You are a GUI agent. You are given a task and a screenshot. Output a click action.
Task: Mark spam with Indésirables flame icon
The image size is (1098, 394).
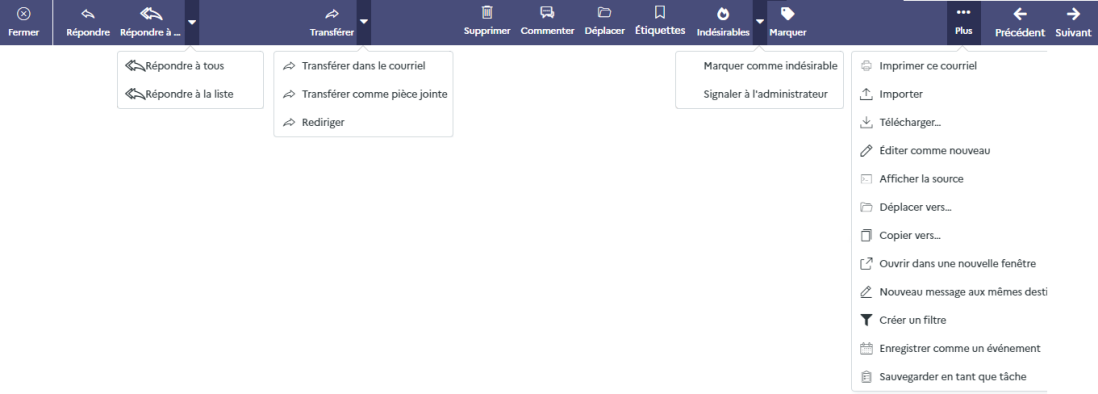click(723, 14)
